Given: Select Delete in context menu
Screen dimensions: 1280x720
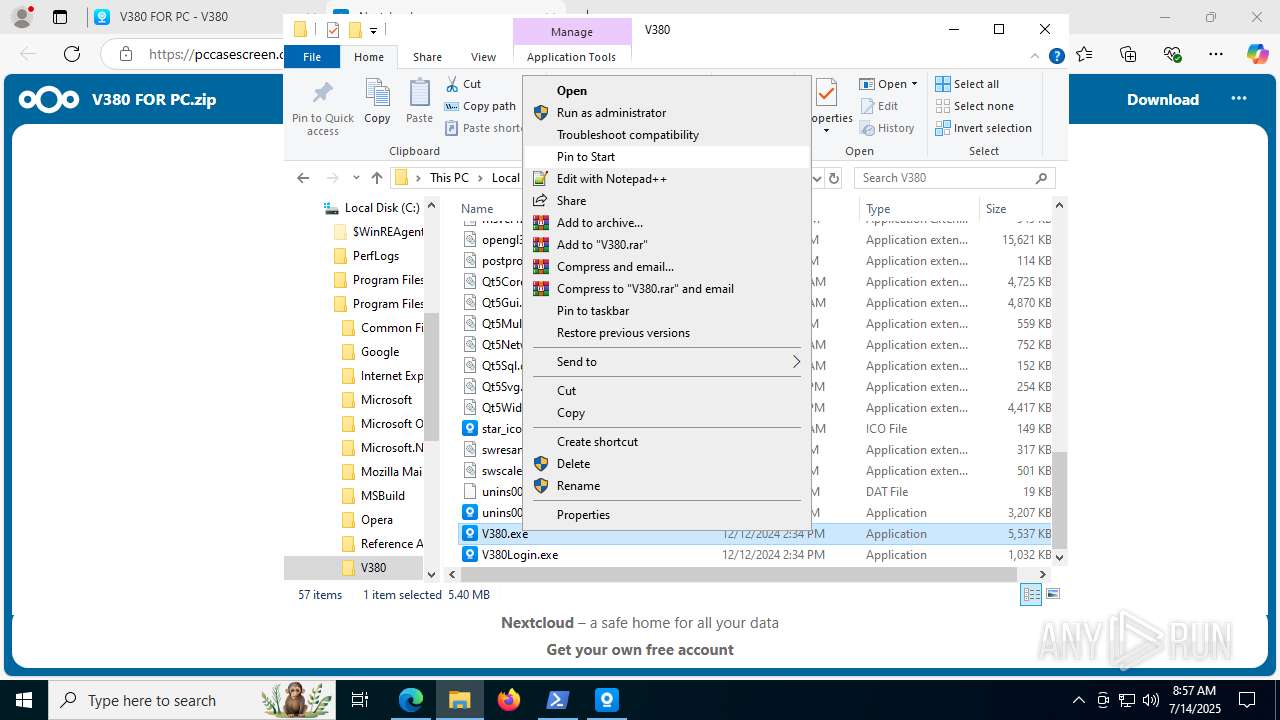Looking at the screenshot, I should 666,464.
